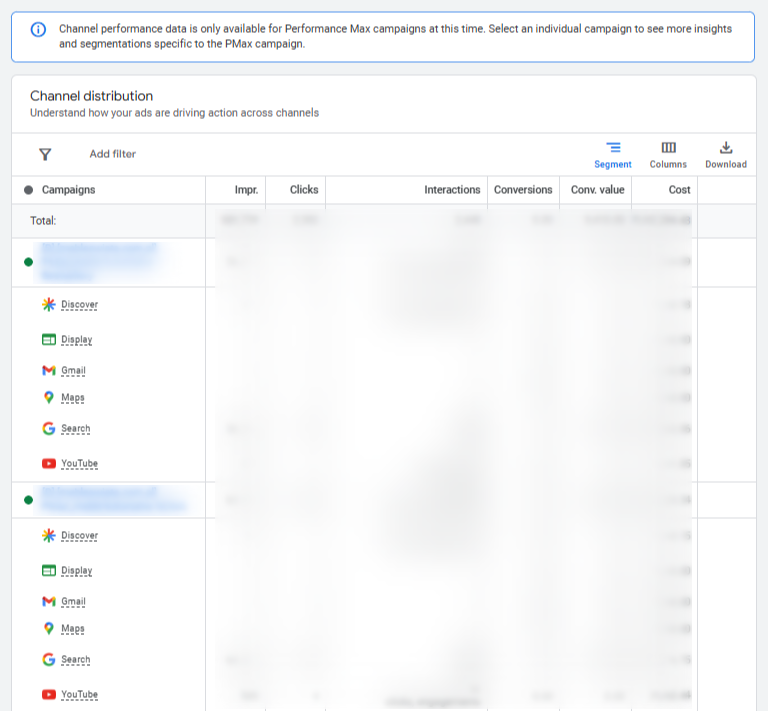Sort by the Campaigns column header

point(69,190)
